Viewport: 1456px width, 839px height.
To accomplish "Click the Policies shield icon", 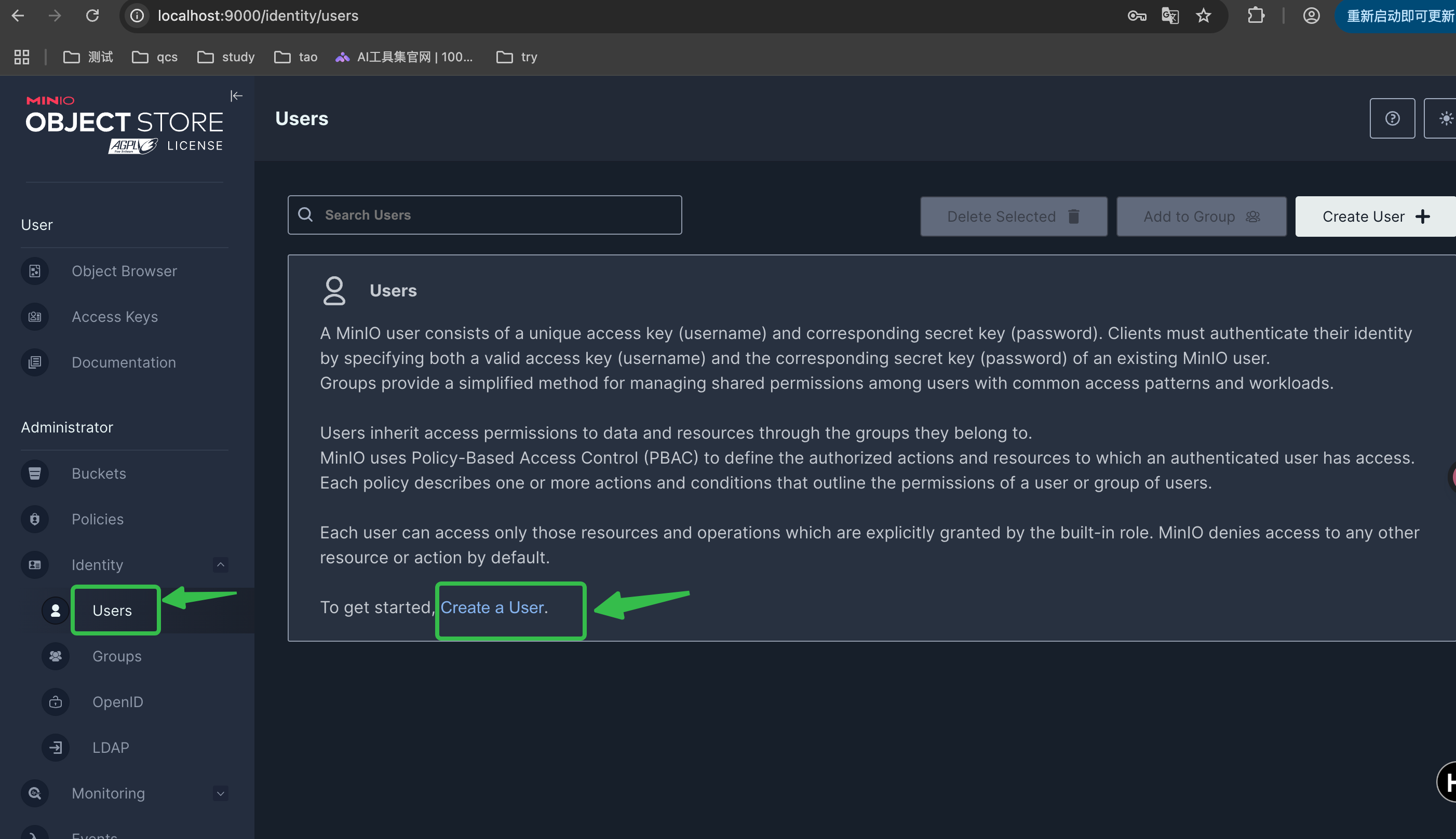I will point(35,519).
